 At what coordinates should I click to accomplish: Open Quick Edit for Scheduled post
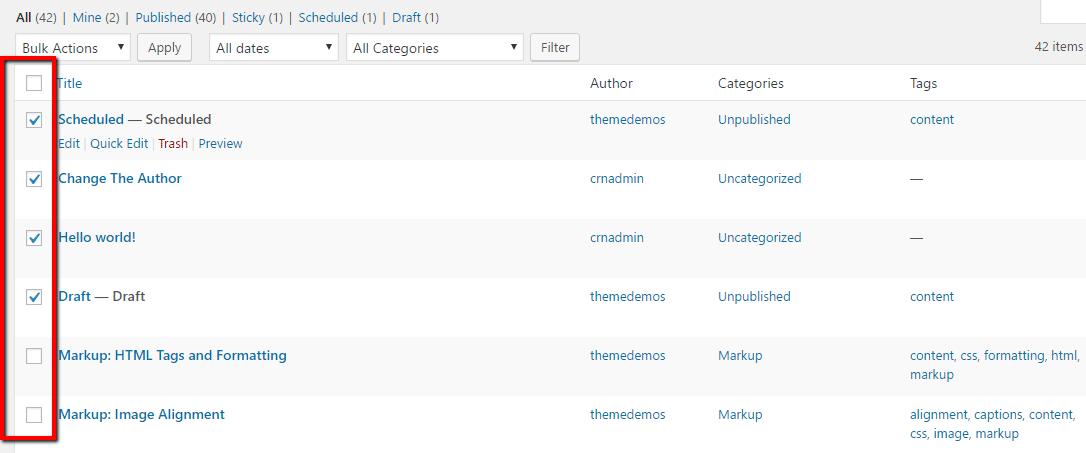click(x=119, y=144)
